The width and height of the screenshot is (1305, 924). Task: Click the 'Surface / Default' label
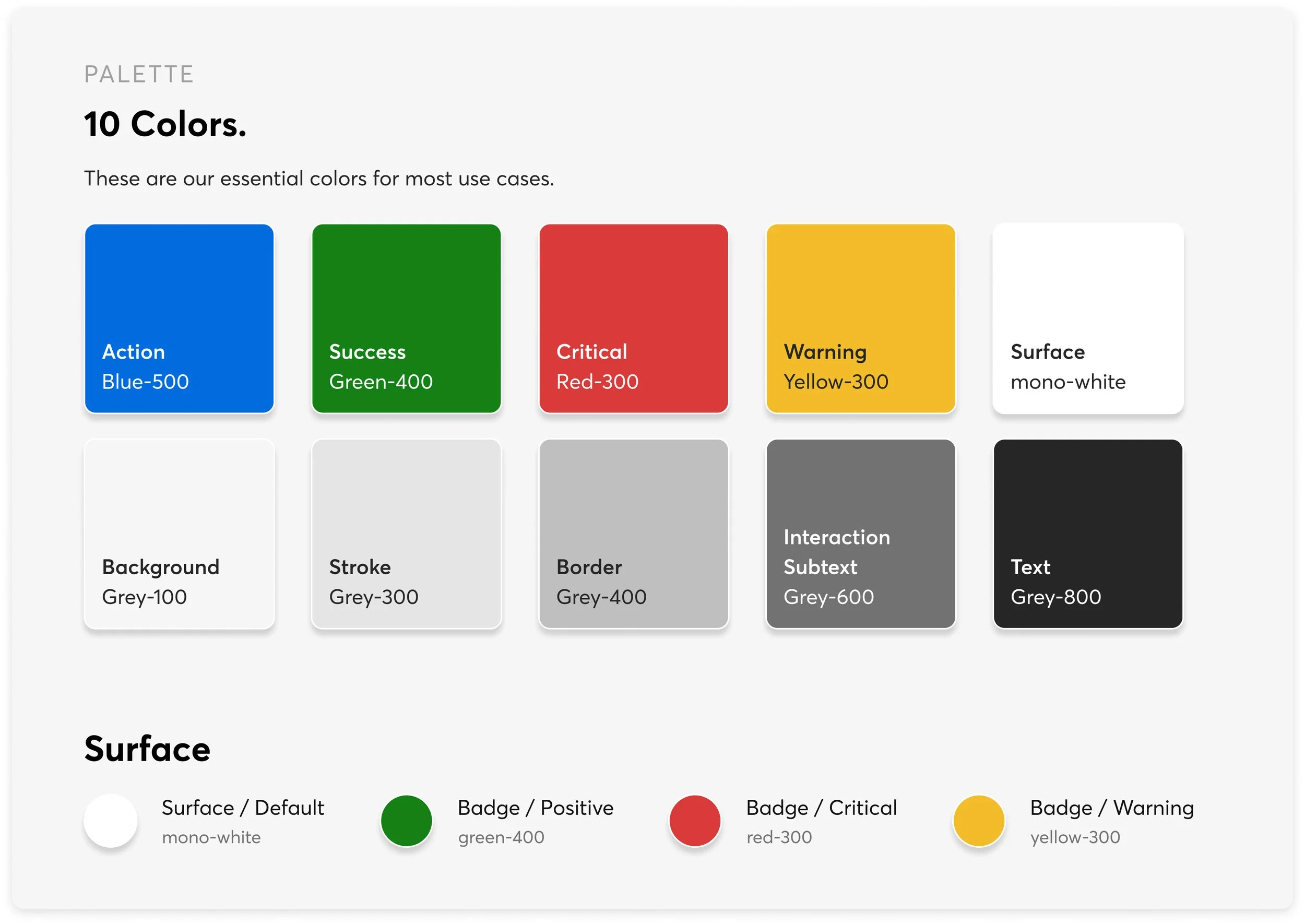tap(243, 808)
